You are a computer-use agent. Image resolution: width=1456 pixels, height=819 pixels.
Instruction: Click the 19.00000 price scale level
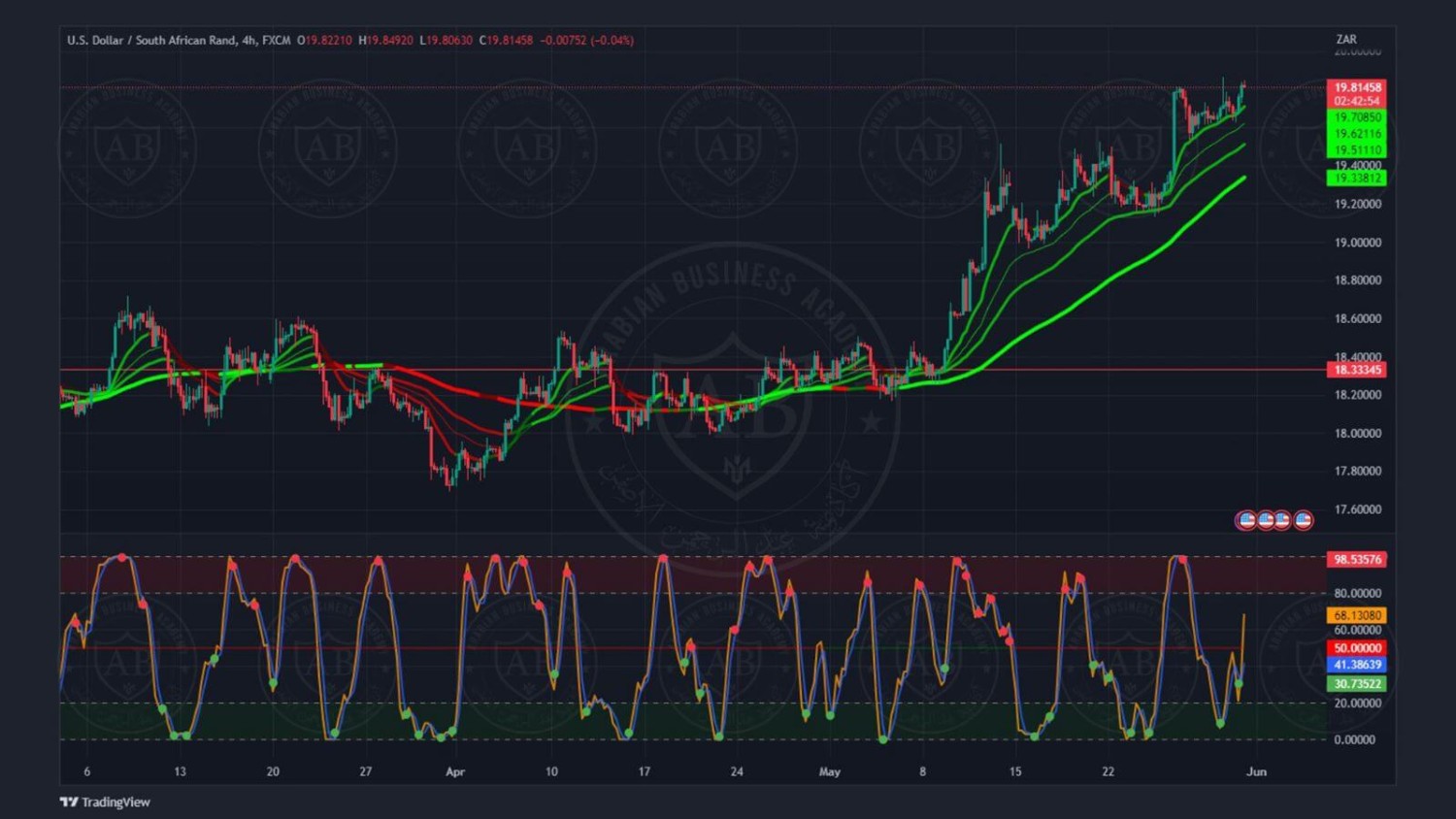coord(1357,243)
